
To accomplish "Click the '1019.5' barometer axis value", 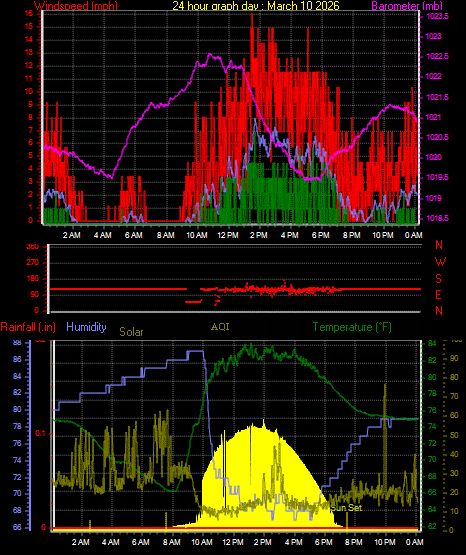I will click(x=438, y=177).
